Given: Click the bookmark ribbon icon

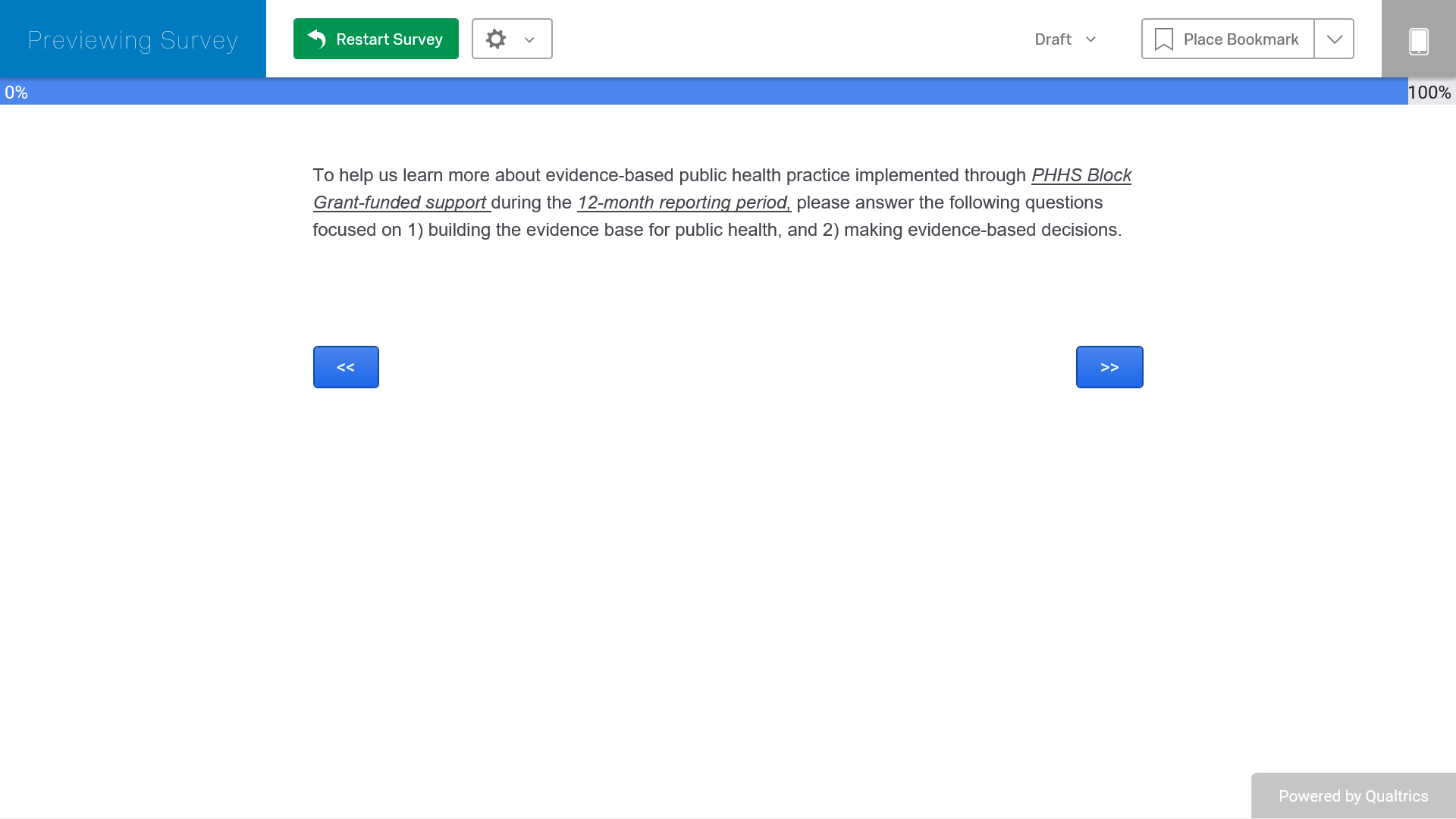Looking at the screenshot, I should (x=1163, y=39).
